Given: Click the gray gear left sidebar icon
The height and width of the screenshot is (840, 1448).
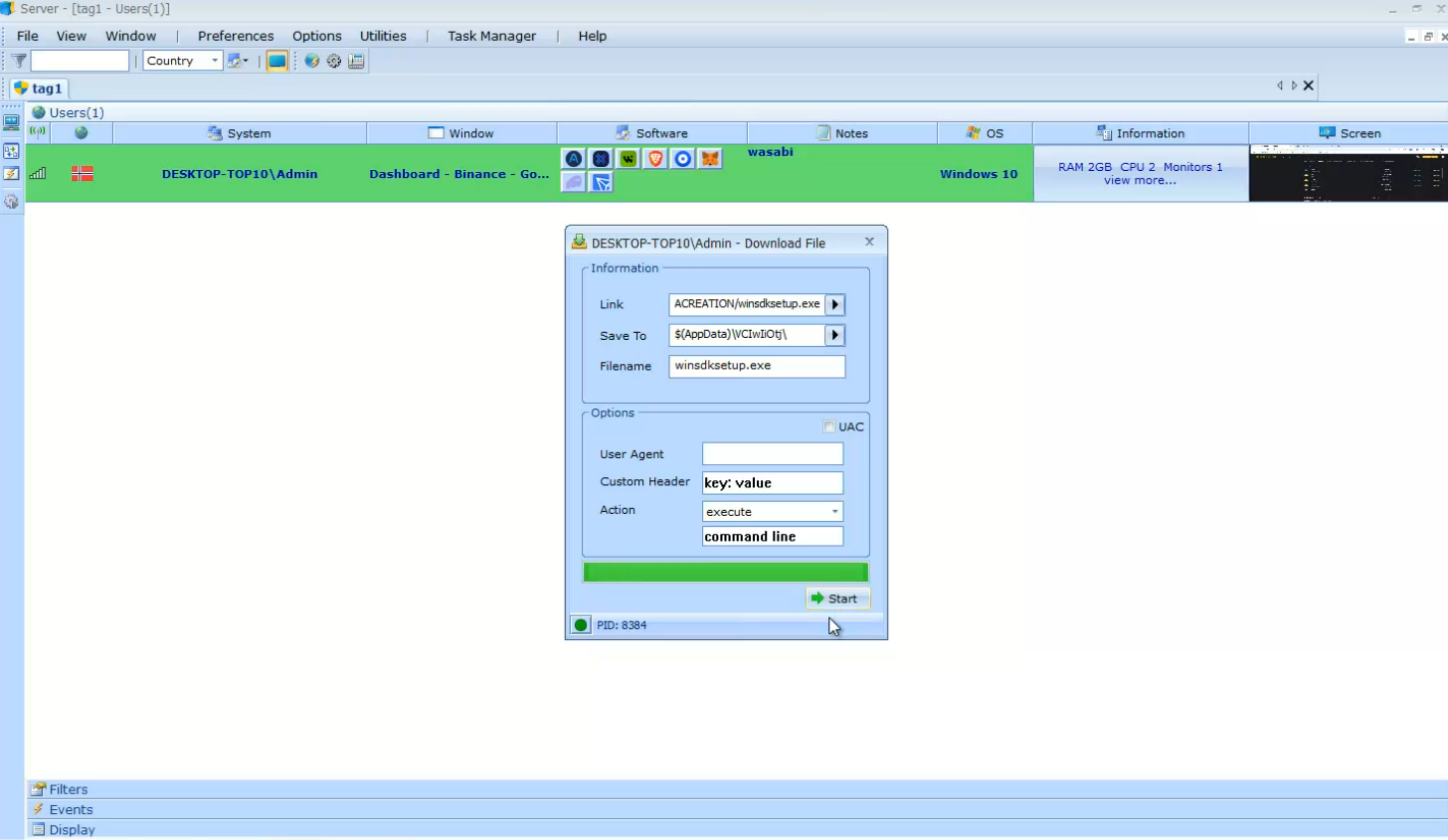Looking at the screenshot, I should [x=11, y=201].
